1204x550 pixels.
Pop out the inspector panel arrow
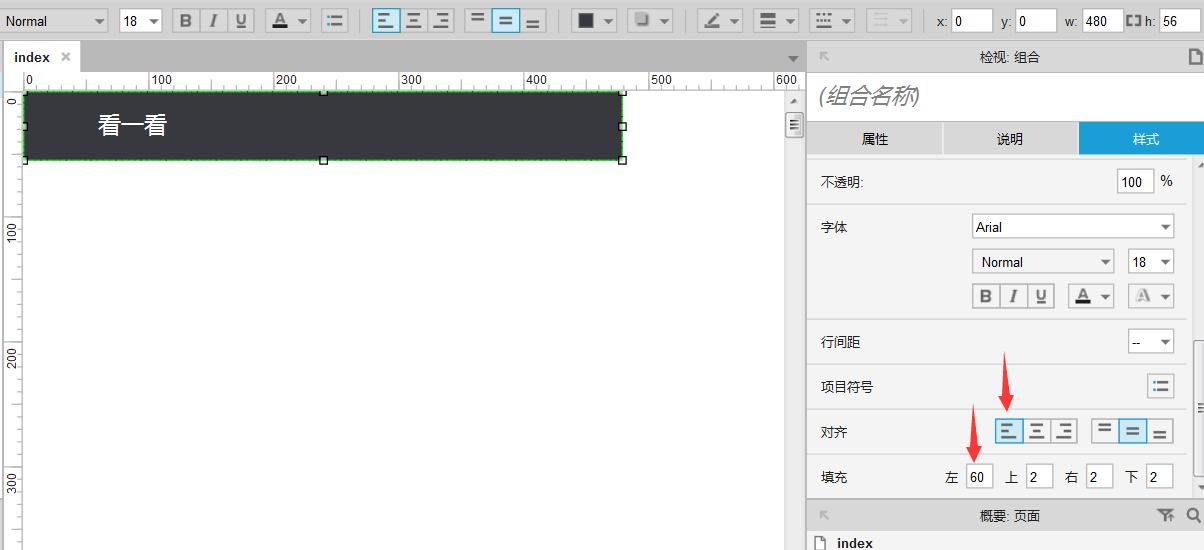click(x=824, y=57)
